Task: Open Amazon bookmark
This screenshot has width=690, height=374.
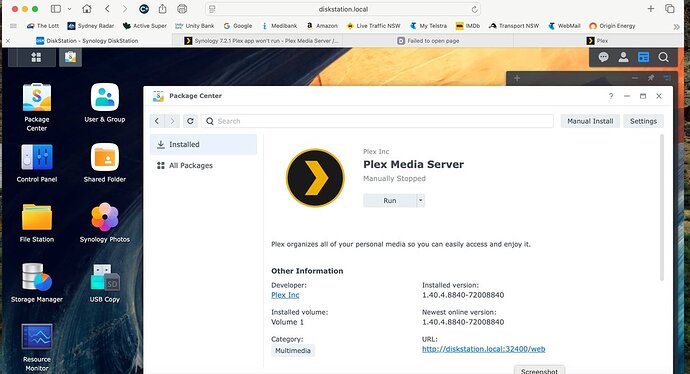Action: 322,26
